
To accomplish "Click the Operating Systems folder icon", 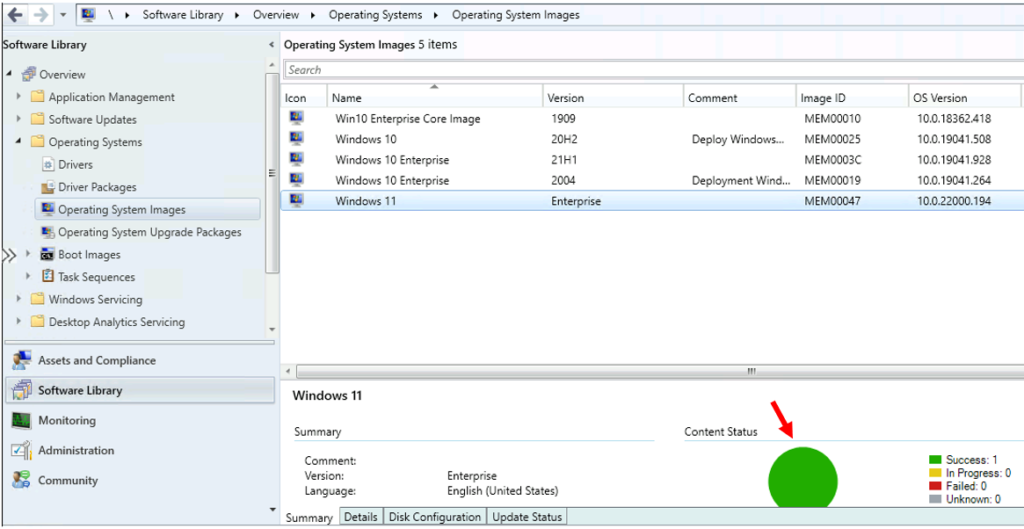I will [x=37, y=142].
